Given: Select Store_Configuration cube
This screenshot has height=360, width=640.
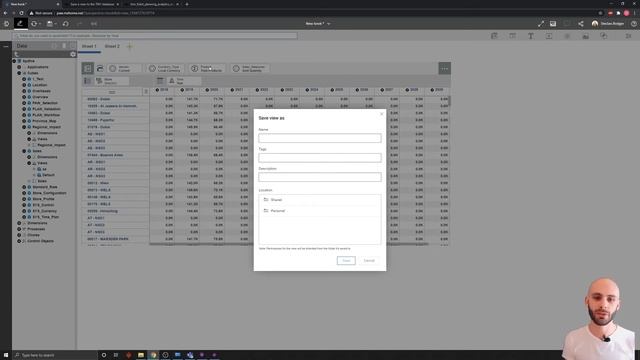Looking at the screenshot, I should 49,193.
